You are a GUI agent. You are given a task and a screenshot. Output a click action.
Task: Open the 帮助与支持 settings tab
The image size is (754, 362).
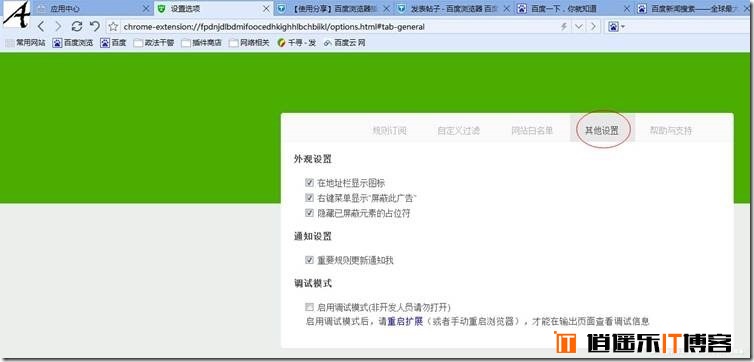tap(671, 130)
